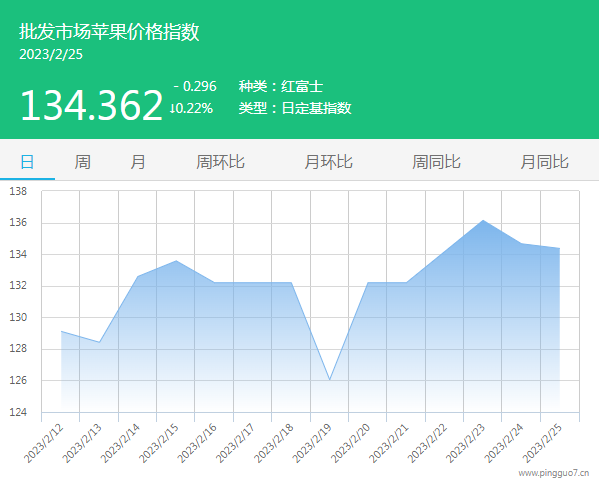Open the www.pingguo7.cn watermark link
The image size is (599, 484).
[x=554, y=473]
